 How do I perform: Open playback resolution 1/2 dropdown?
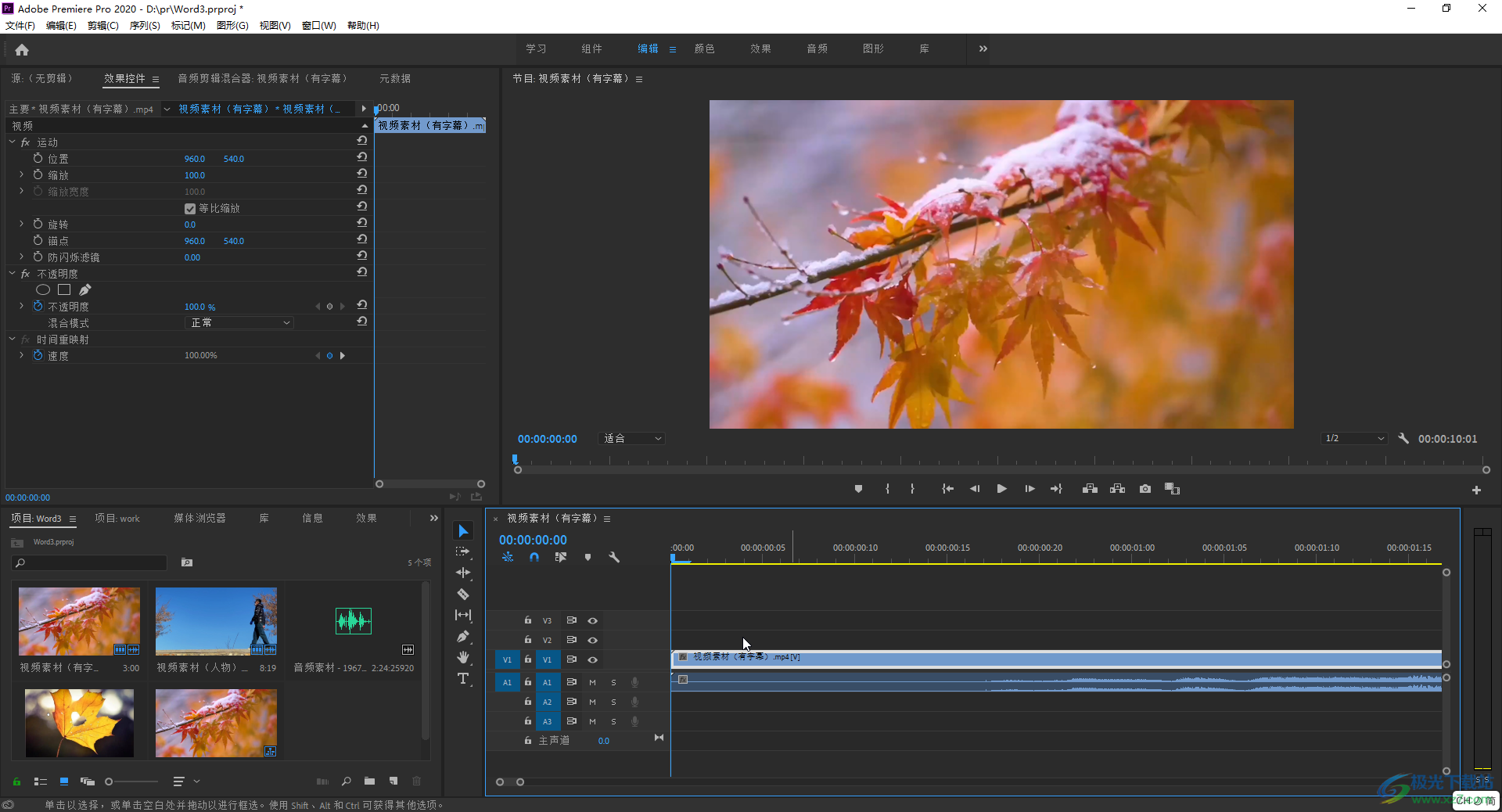(1354, 439)
